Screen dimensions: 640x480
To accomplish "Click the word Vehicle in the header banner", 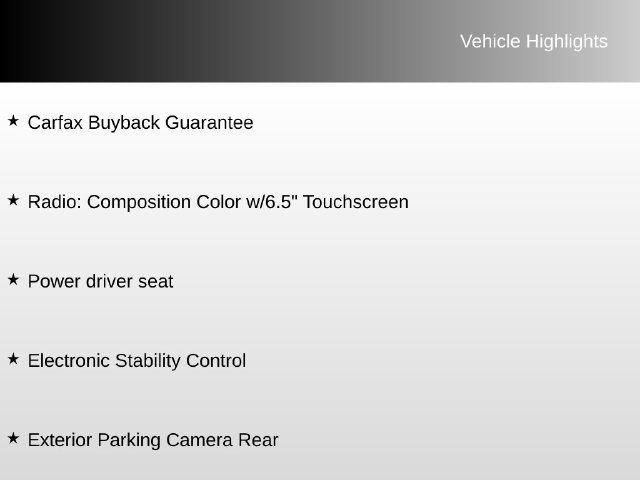I will coord(490,42).
